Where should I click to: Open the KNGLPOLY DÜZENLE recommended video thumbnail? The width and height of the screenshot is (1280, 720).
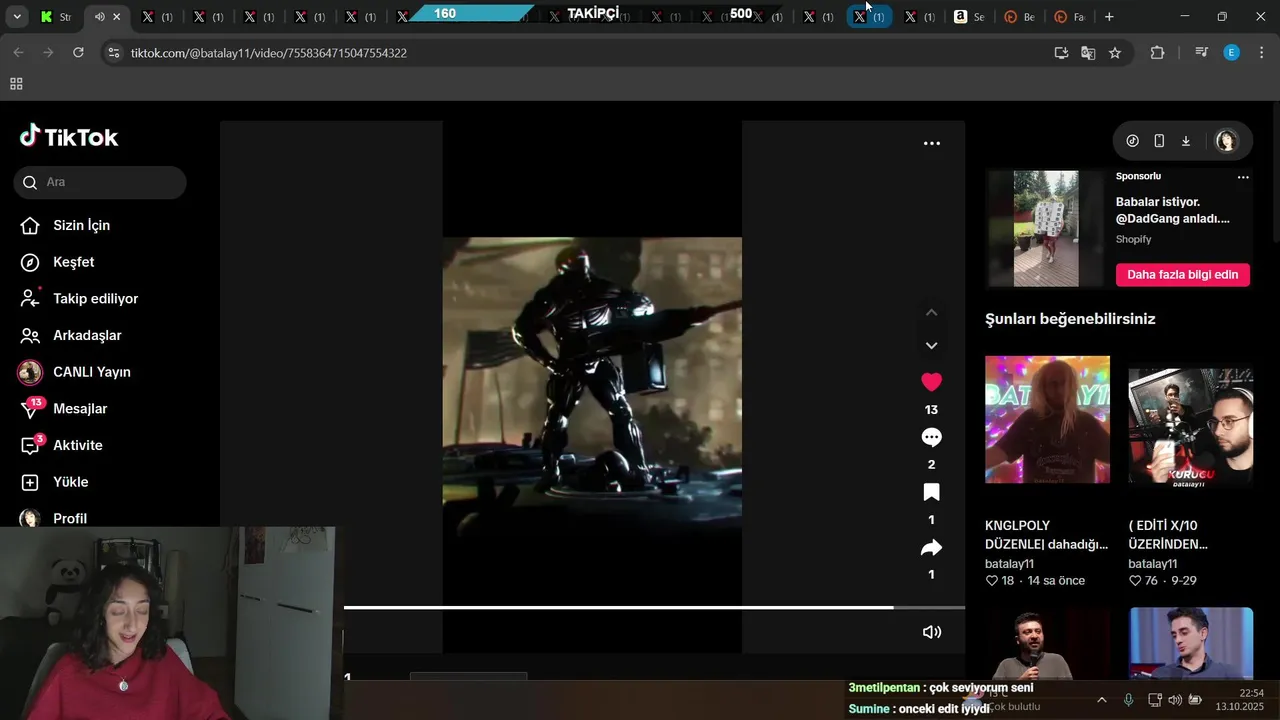pos(1047,419)
